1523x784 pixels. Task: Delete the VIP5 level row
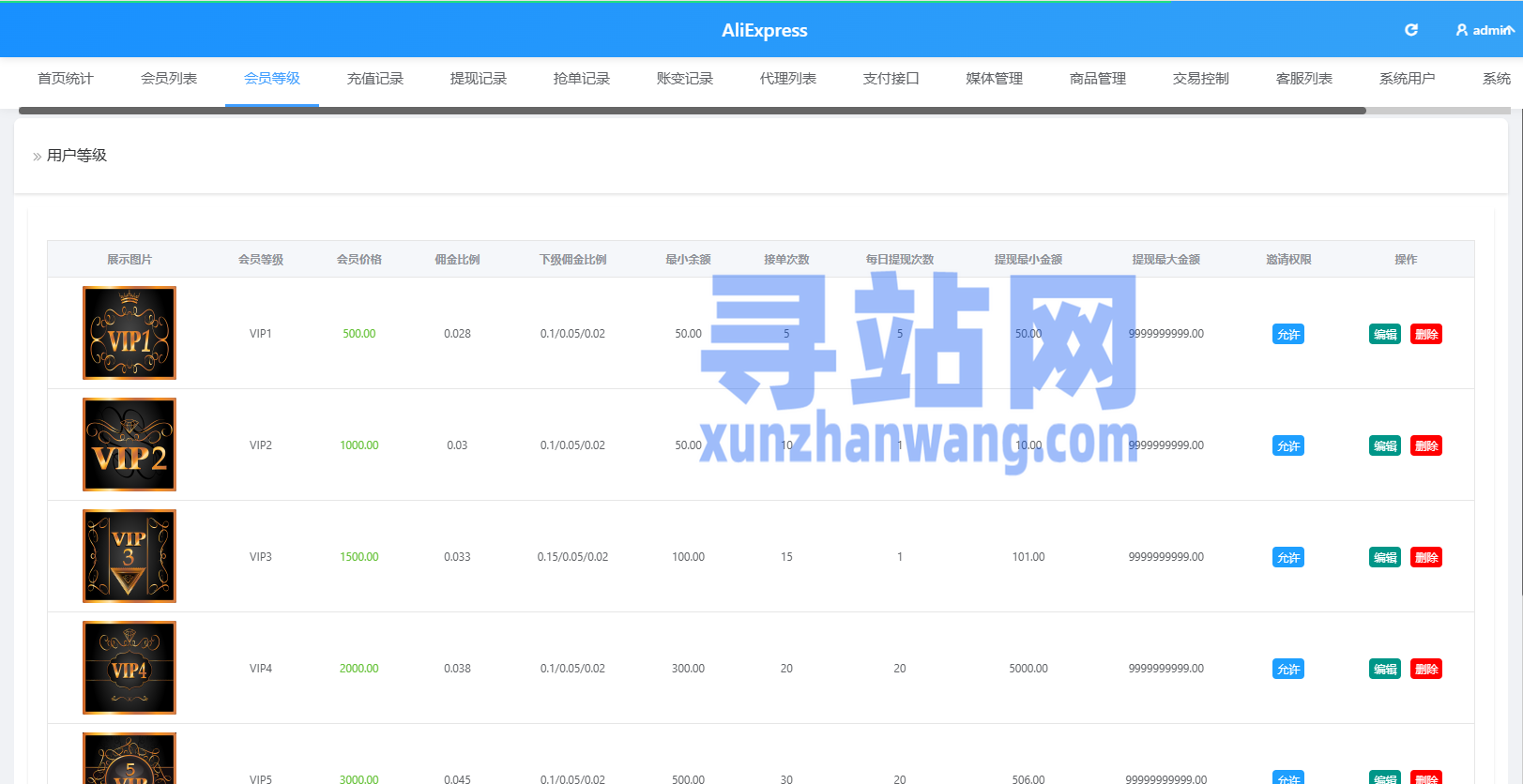pyautogui.click(x=1426, y=777)
